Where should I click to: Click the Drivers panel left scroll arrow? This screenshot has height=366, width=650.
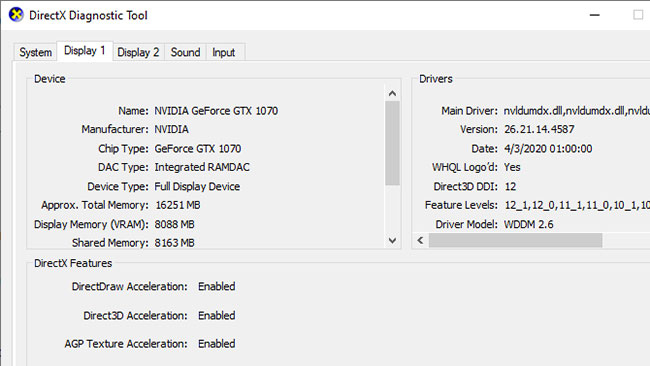[x=421, y=240]
